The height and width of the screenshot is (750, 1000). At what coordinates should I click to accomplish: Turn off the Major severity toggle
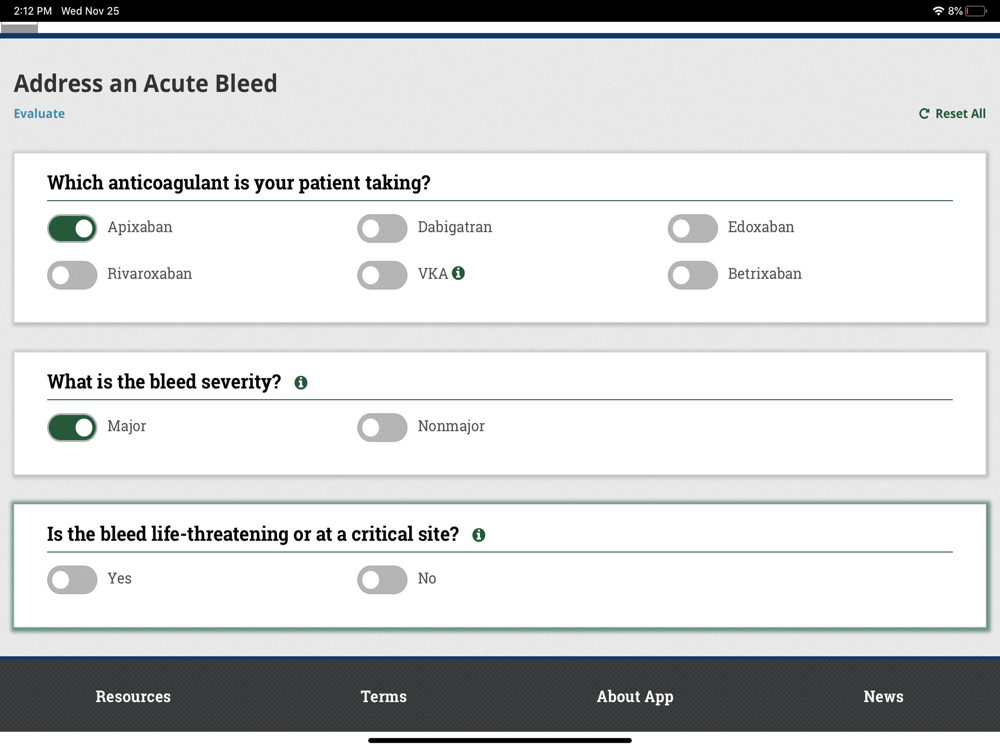(72, 428)
